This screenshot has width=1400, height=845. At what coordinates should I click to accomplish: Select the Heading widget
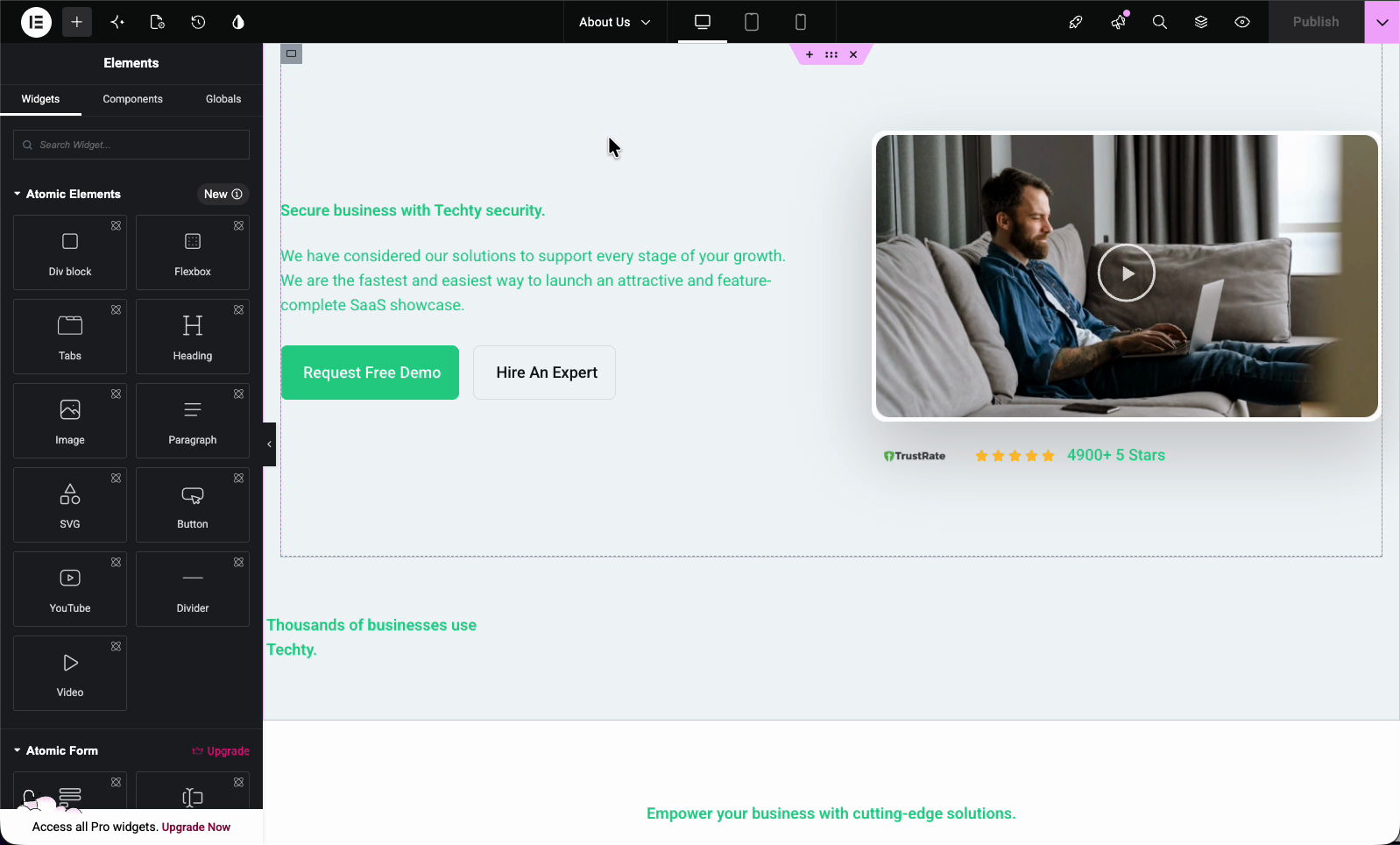[x=193, y=337]
